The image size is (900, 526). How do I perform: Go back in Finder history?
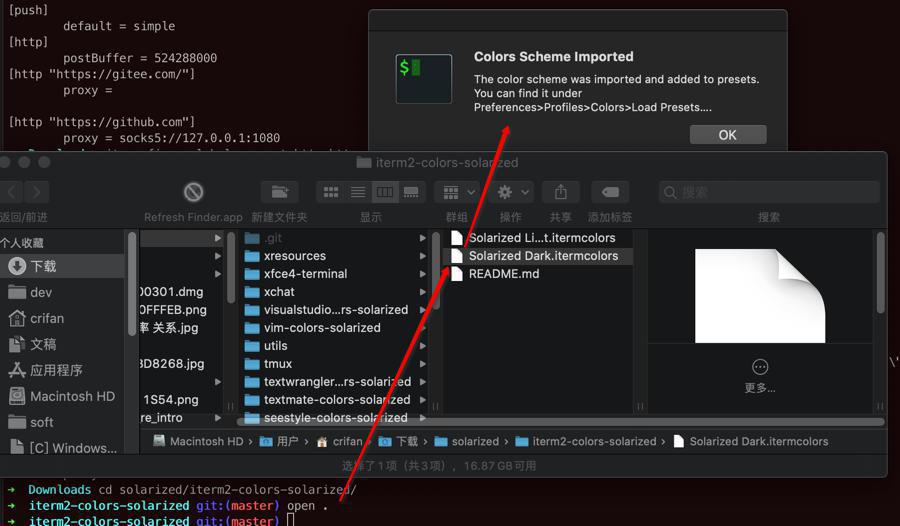point(13,192)
